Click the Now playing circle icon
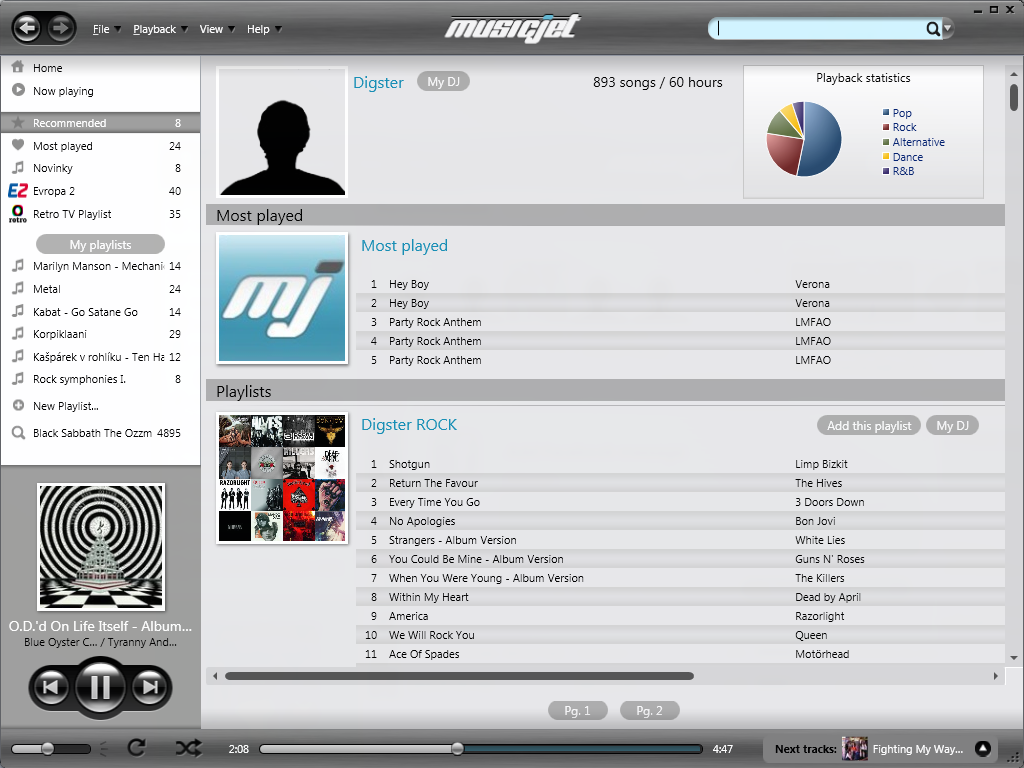This screenshot has width=1024, height=768. (18, 90)
